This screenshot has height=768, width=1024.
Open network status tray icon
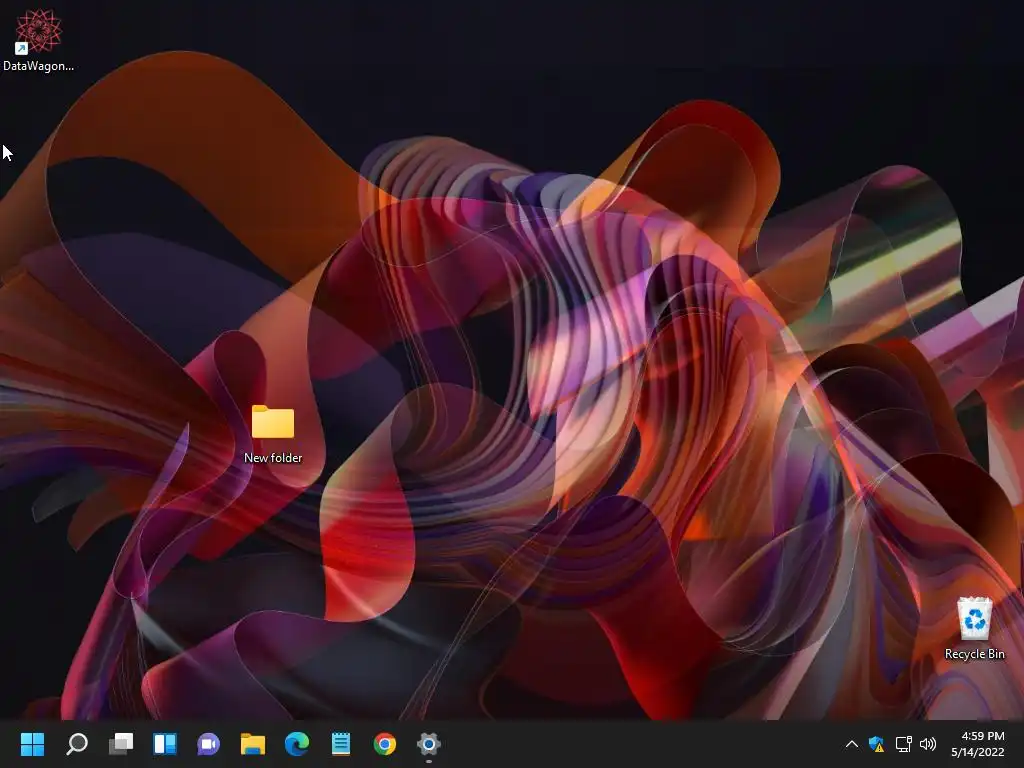pos(903,744)
